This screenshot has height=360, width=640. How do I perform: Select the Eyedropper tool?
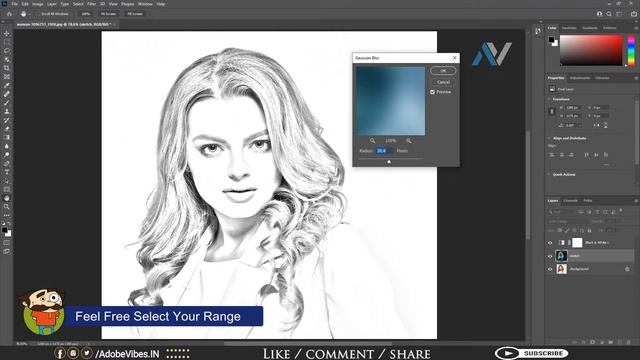coord(7,85)
